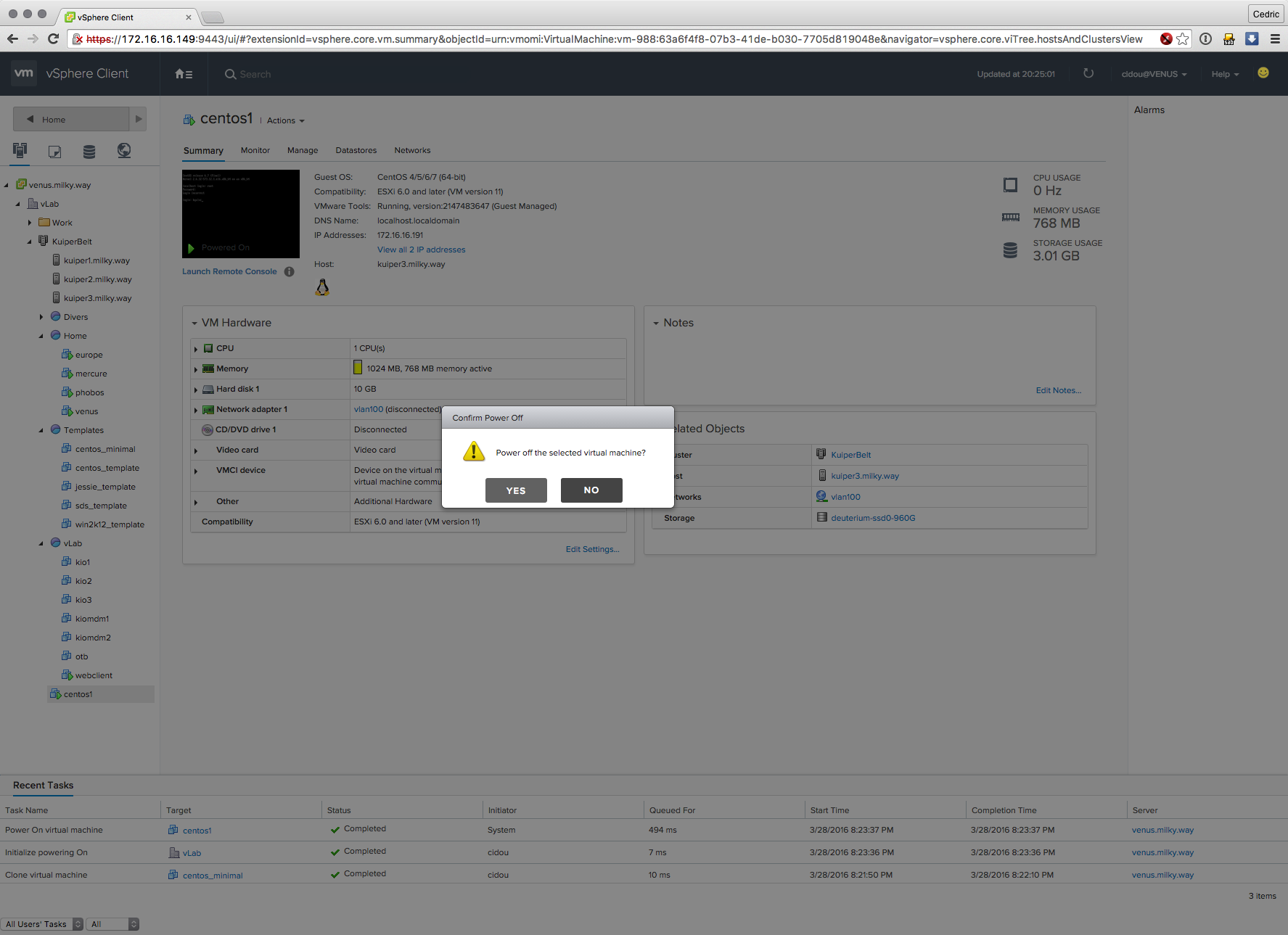Click the VM console thumbnail
The height and width of the screenshot is (935, 1288).
coord(240,213)
